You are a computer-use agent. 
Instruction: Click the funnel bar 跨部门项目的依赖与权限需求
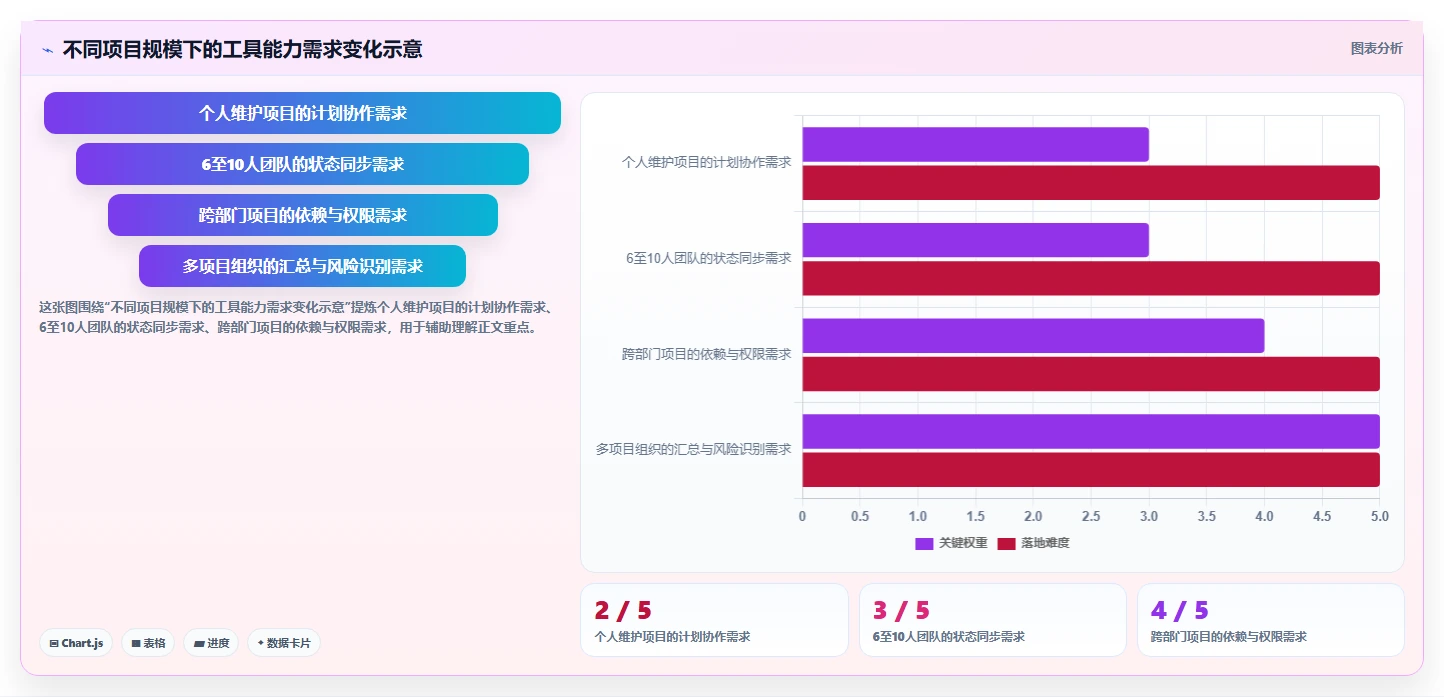[302, 215]
